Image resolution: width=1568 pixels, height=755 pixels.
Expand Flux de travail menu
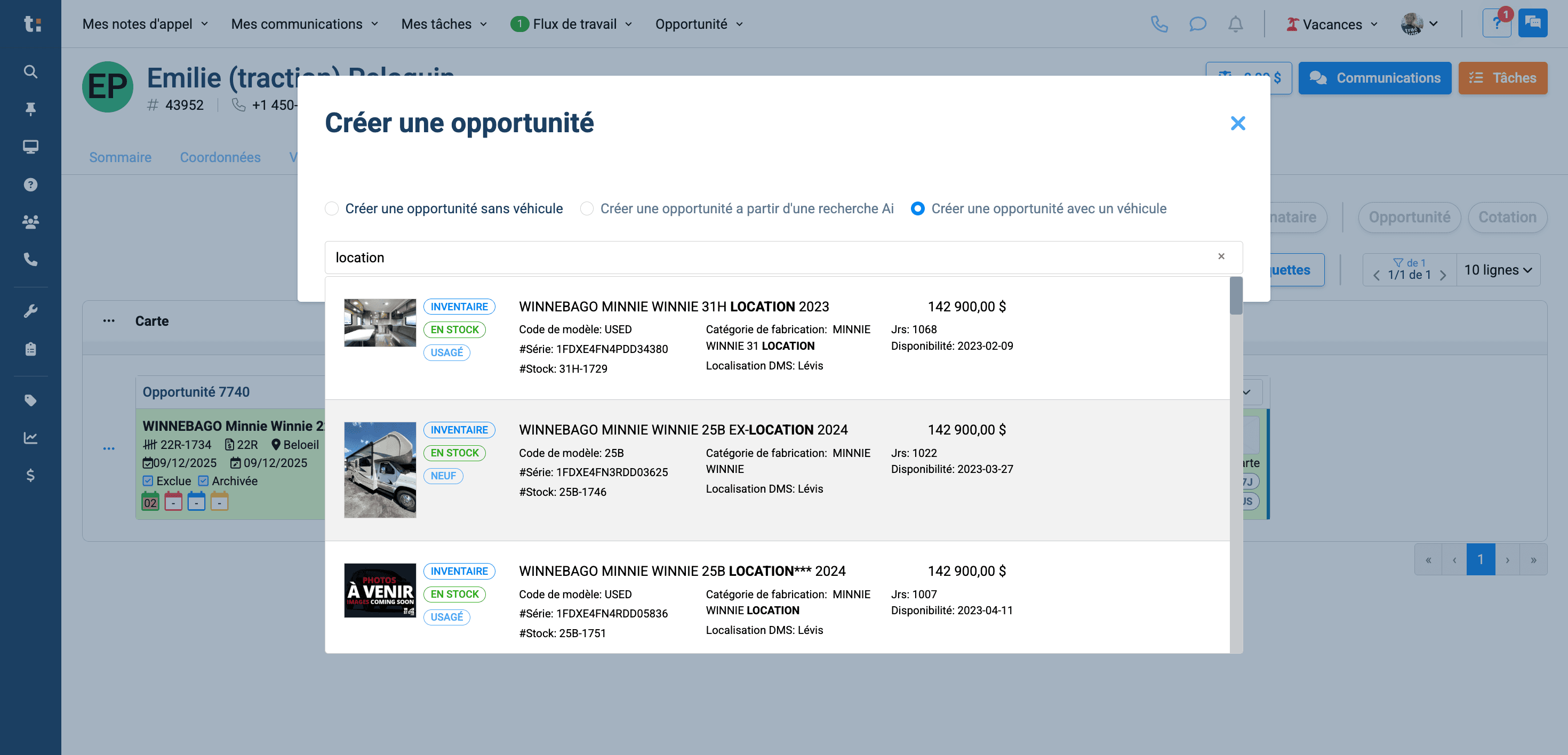[572, 23]
